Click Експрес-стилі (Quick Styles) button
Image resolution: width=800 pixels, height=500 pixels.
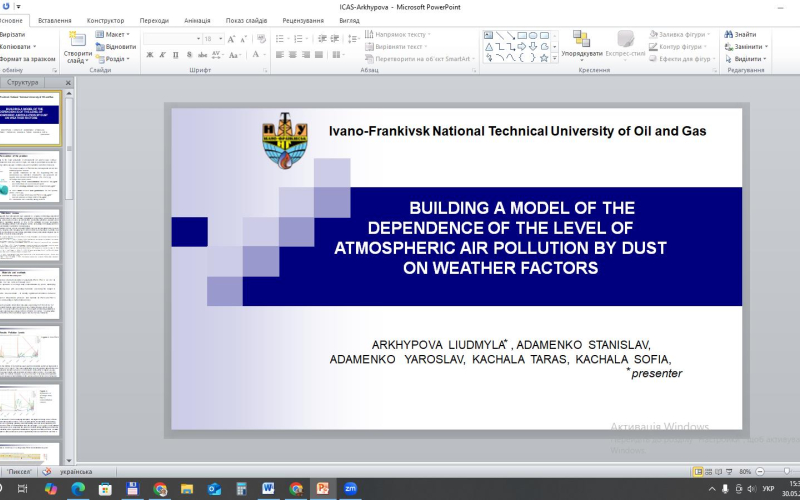625,45
